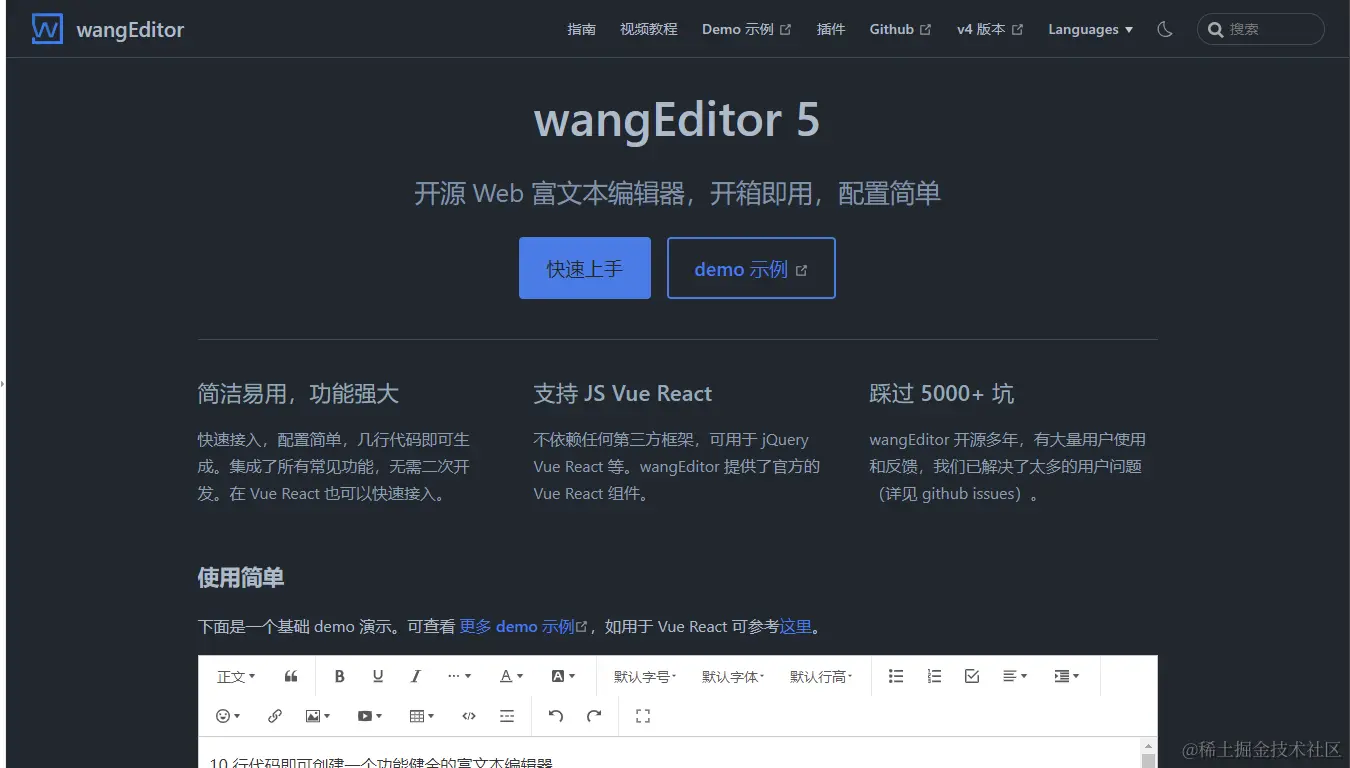
Task: Open the Demo 示例 nav link
Action: pyautogui.click(x=746, y=29)
